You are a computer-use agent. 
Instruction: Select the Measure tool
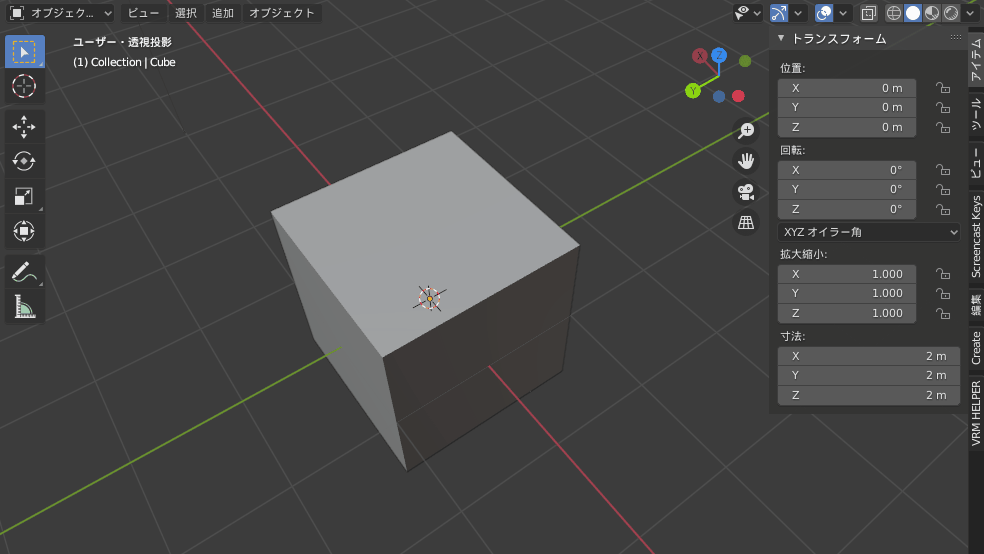pos(24,306)
